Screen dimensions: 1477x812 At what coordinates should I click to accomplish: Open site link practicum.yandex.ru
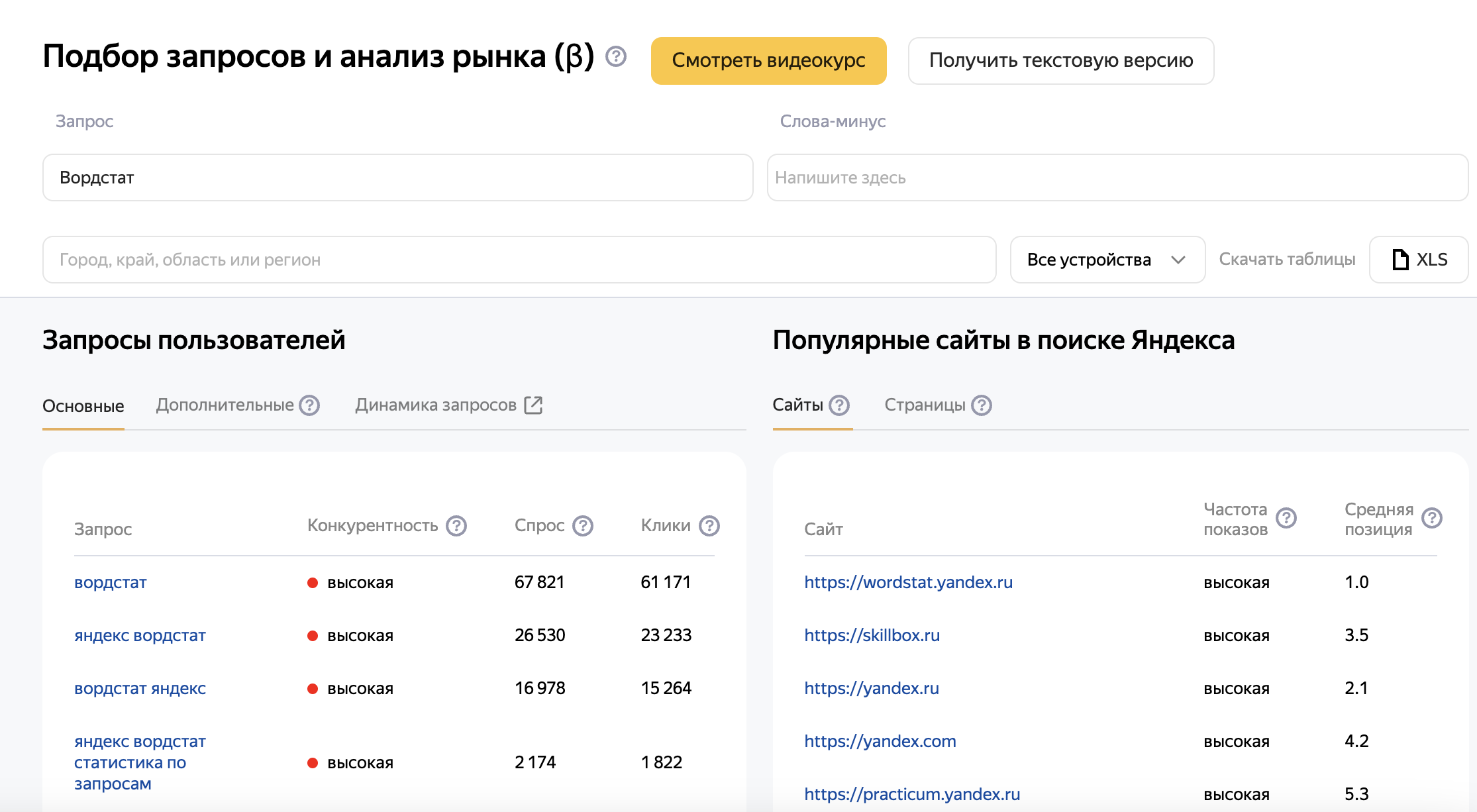click(x=912, y=794)
